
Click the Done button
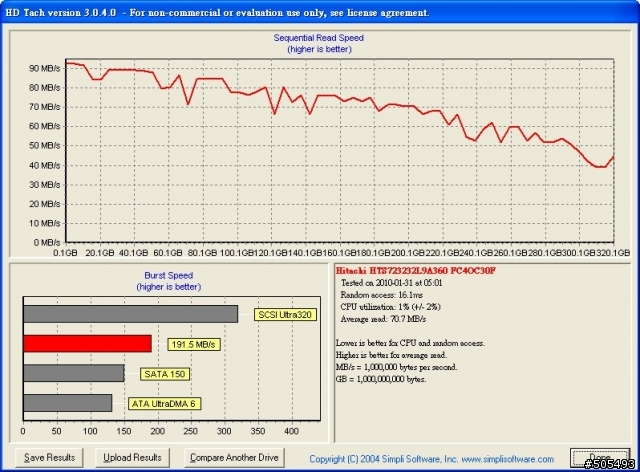pyautogui.click(x=600, y=458)
